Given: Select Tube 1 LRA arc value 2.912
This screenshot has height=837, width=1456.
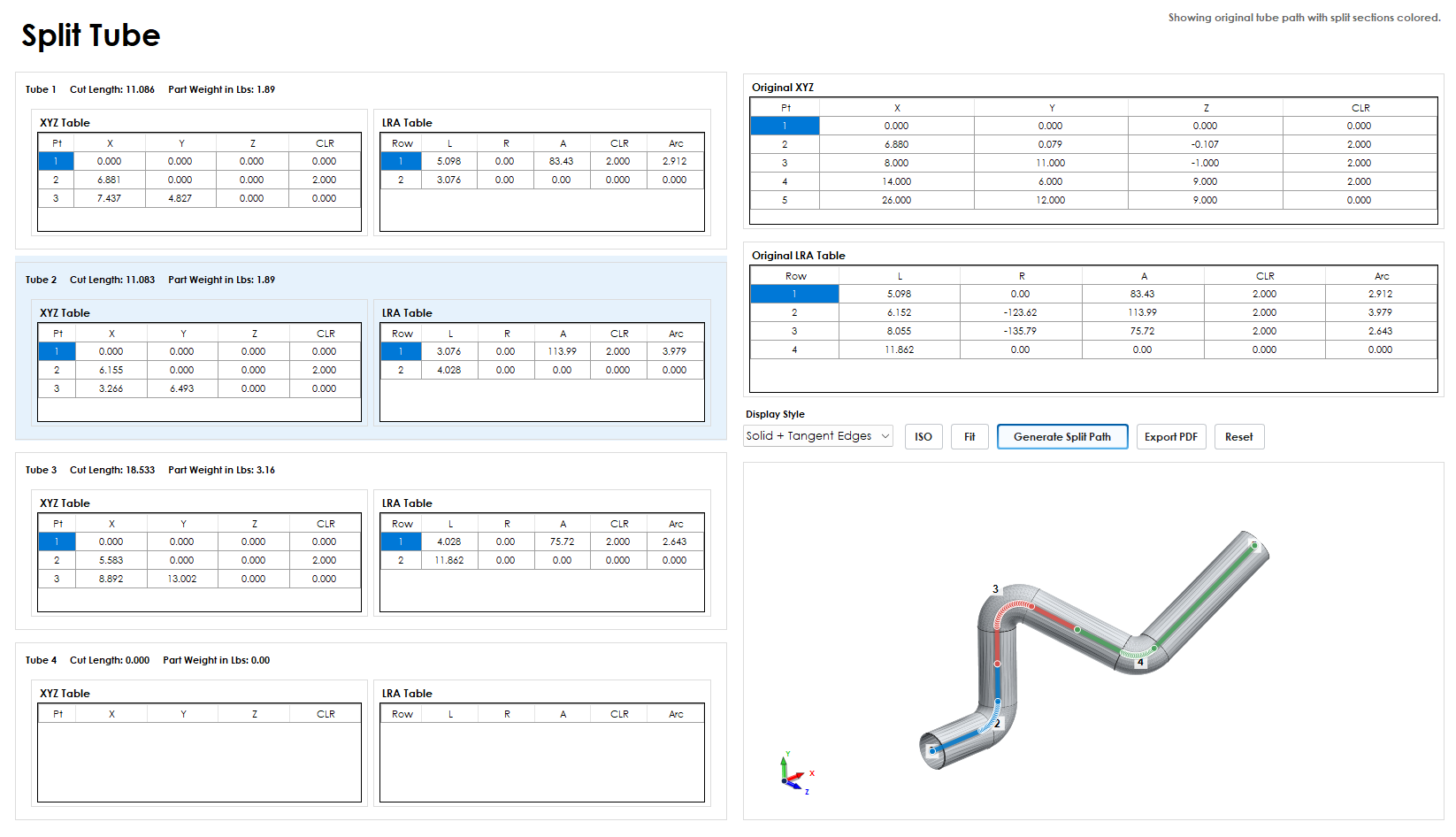Looking at the screenshot, I should [x=675, y=161].
